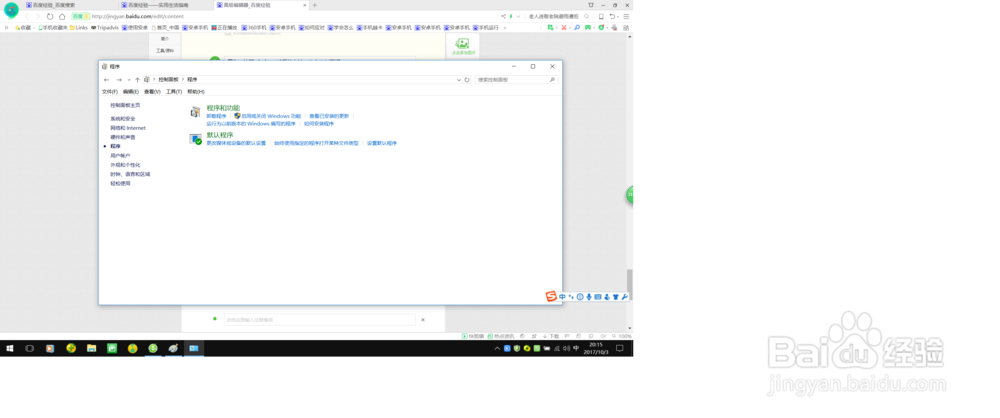Open recent locations dropdown beside navigation arrows
The image size is (1000, 418).
pos(129,80)
